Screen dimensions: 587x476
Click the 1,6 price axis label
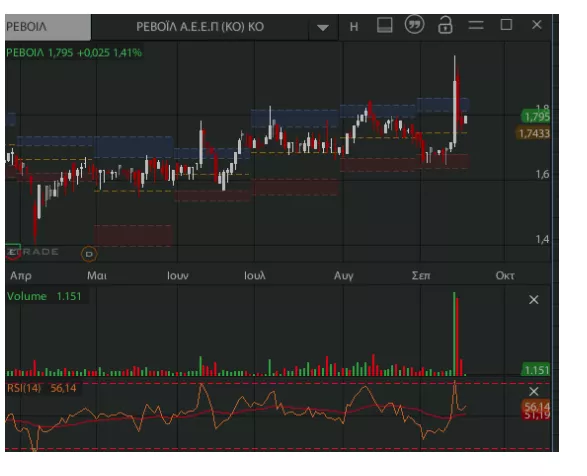(x=542, y=174)
